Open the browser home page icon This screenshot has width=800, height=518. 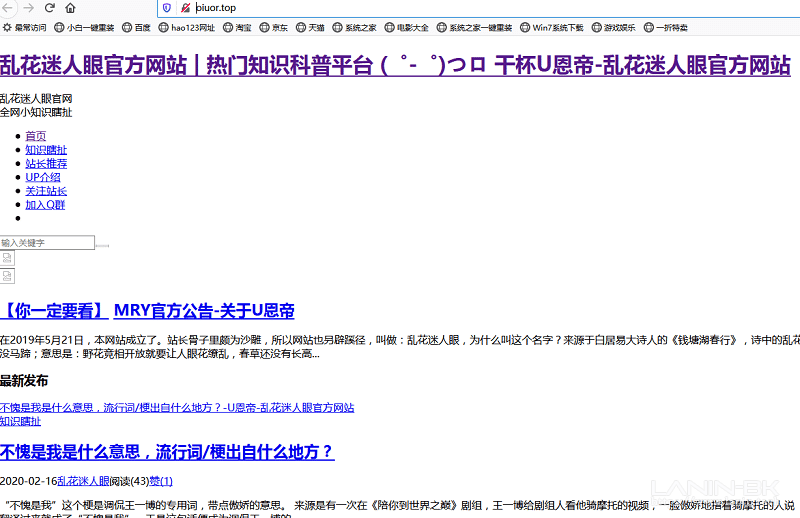pyautogui.click(x=70, y=8)
